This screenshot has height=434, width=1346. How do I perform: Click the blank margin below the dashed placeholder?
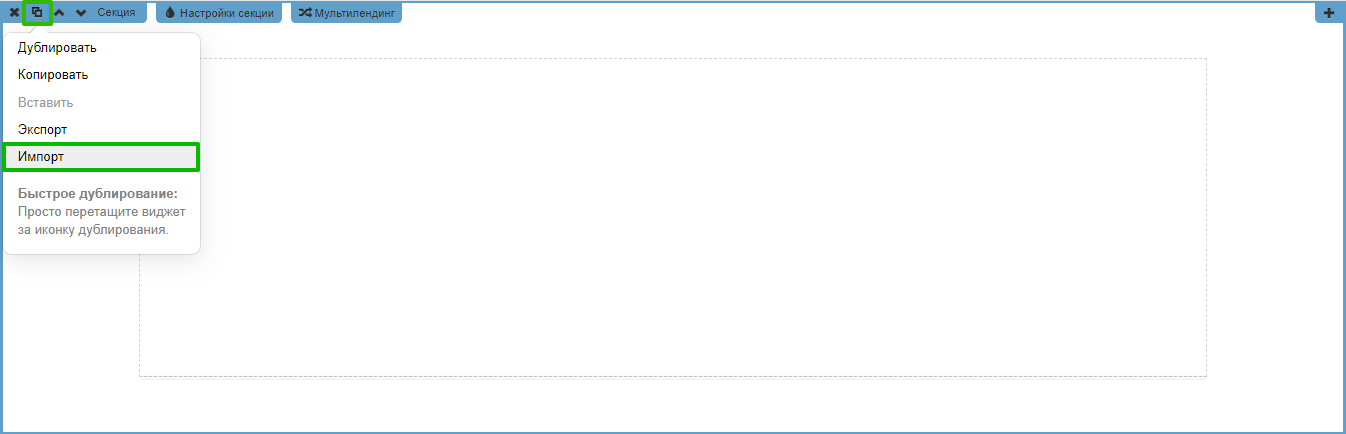click(673, 405)
